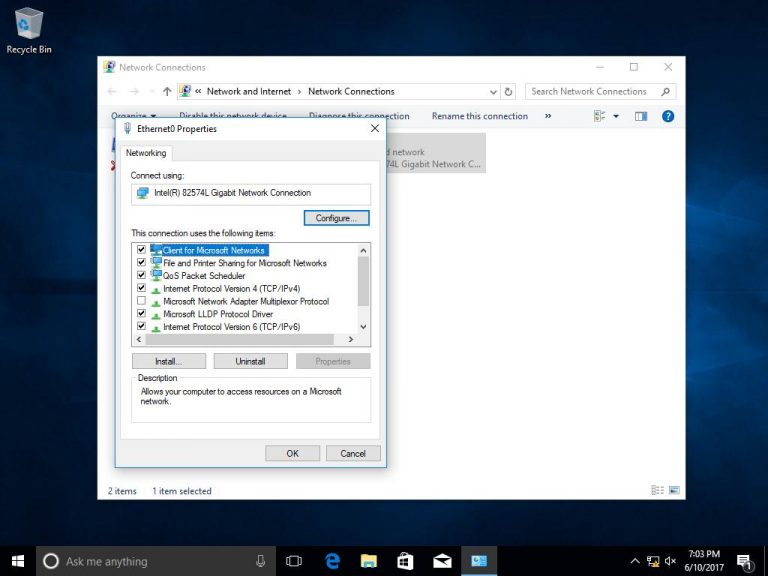Open Help with the blue question icon
The height and width of the screenshot is (576, 768).
click(668, 116)
